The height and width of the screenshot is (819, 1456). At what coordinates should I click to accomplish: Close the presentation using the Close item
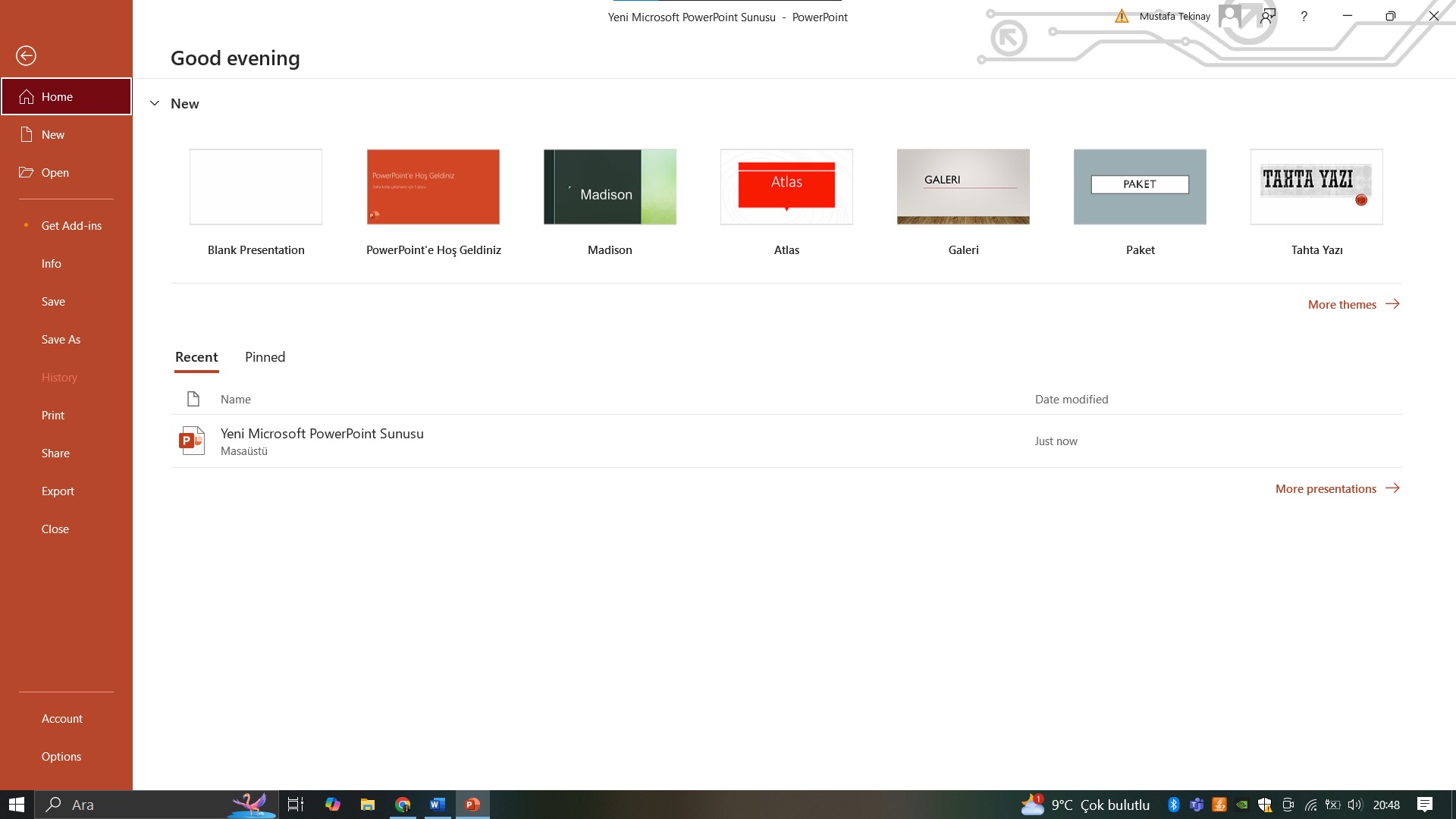pyautogui.click(x=66, y=529)
